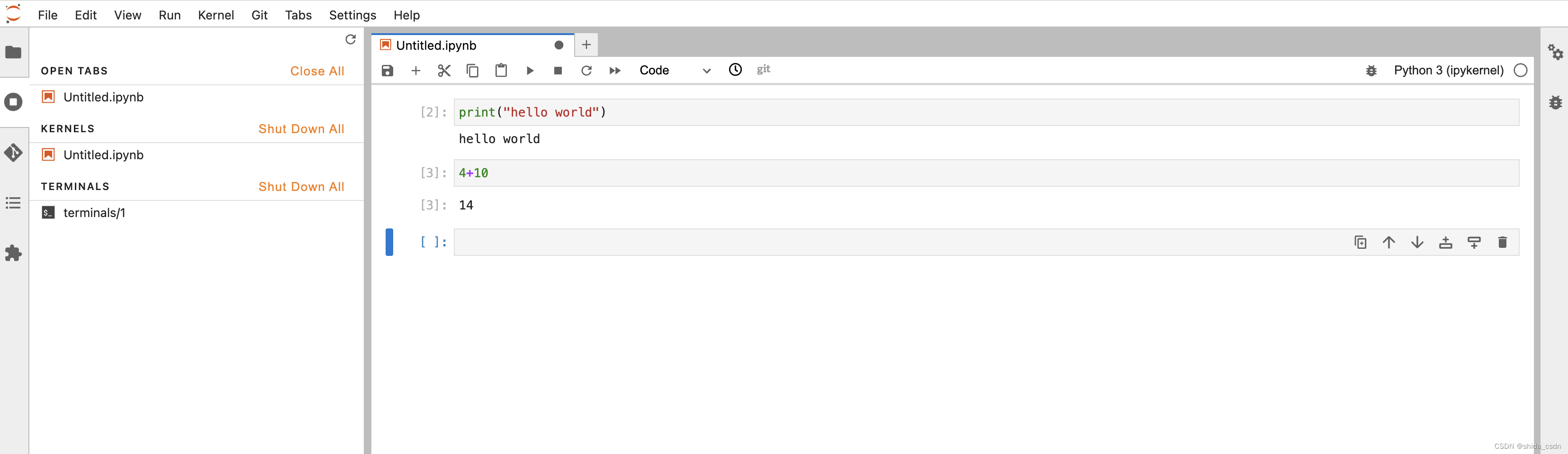This screenshot has height=454, width=1568.
Task: Open terminals/1 session
Action: [x=196, y=213]
